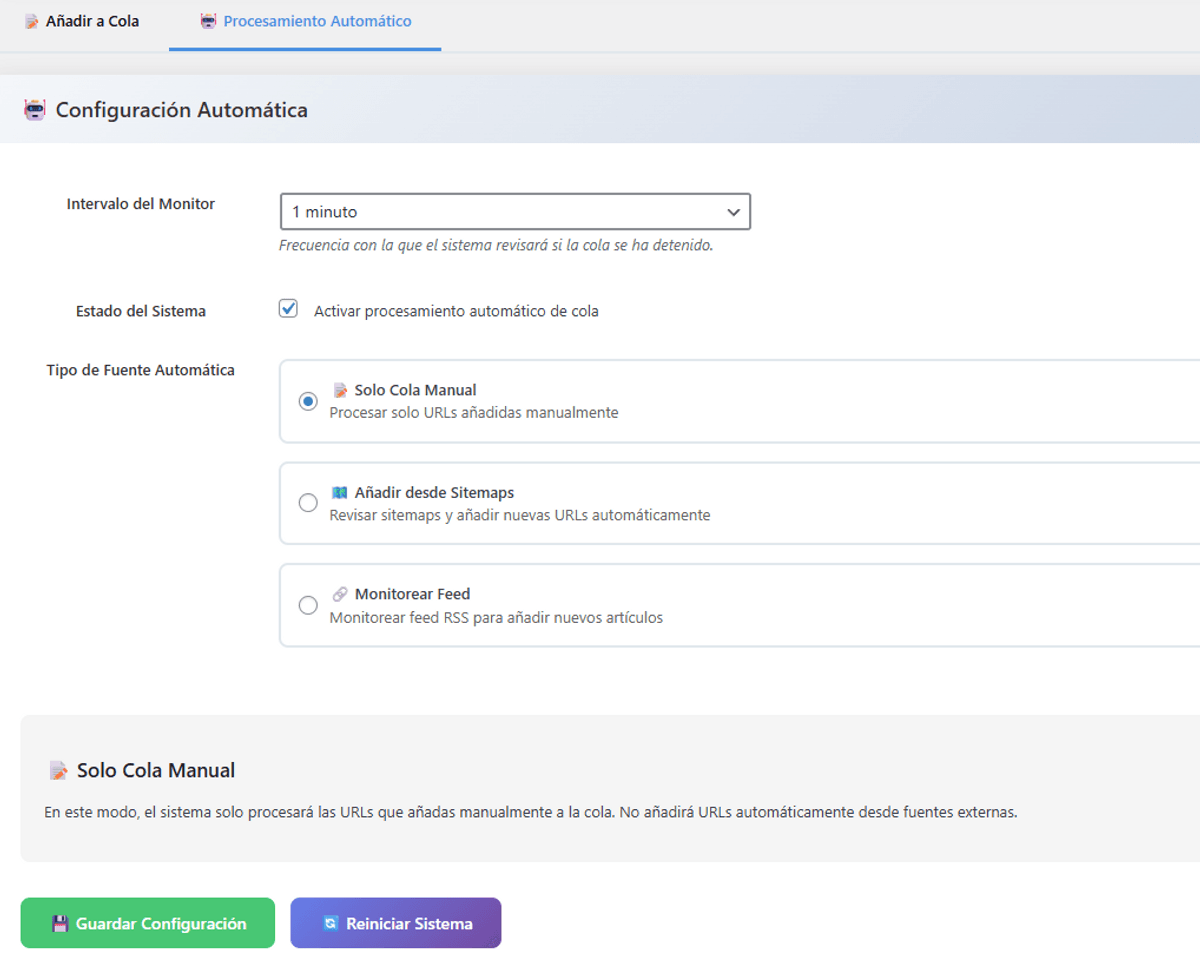This screenshot has height=968, width=1200.
Task: Click the chevron arrow of the 1 minuto selector
Action: coord(733,212)
